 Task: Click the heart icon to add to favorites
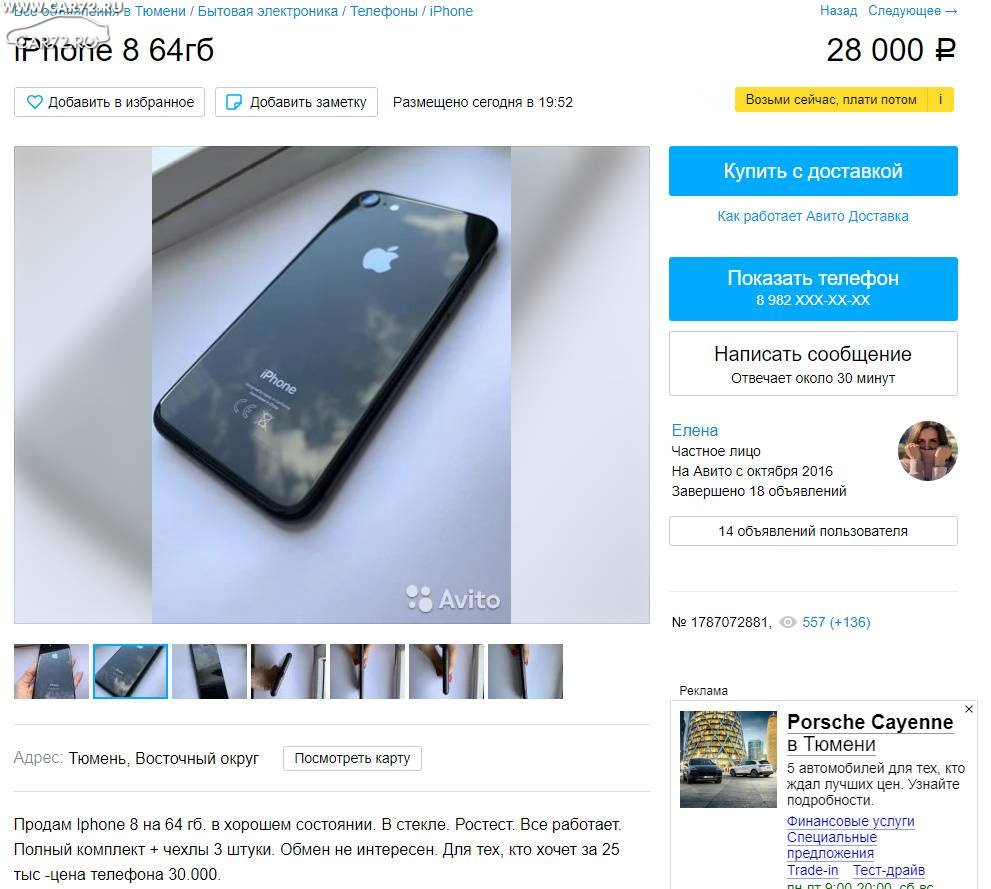click(x=35, y=102)
